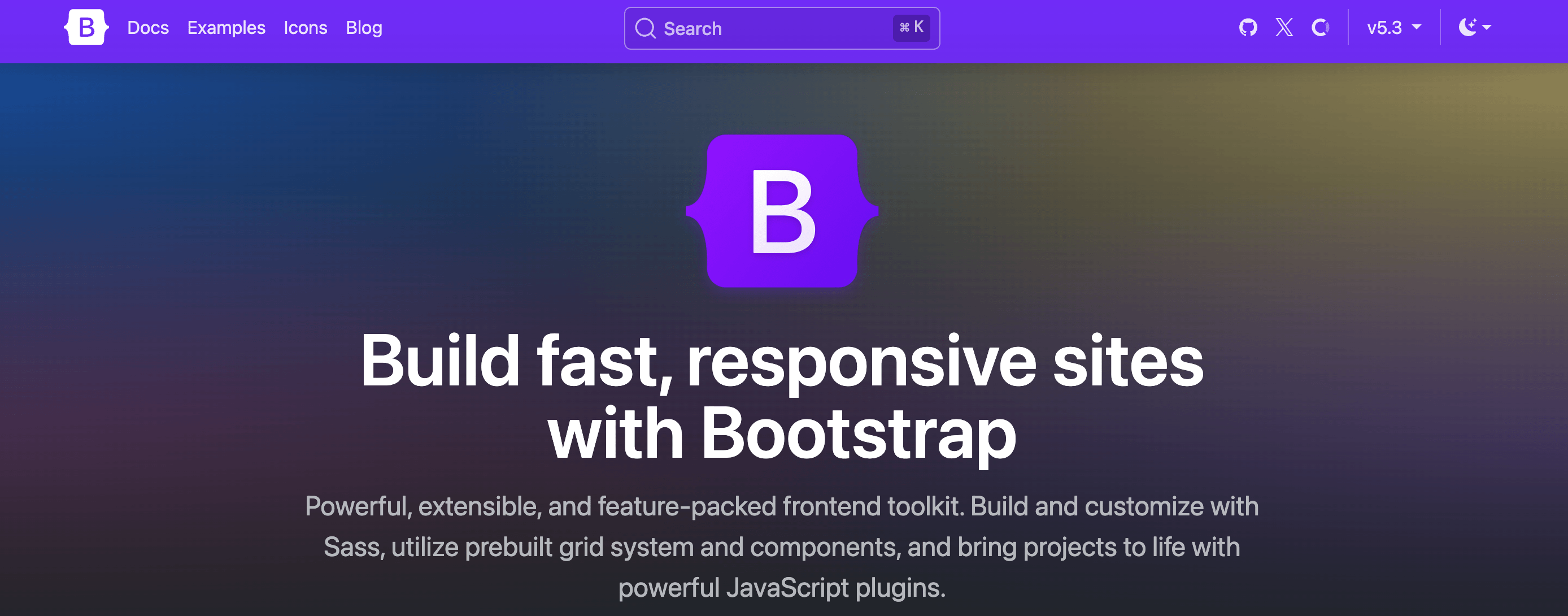Viewport: 1568px width, 616px height.
Task: Click the caret arrow beside the moon icon
Action: pyautogui.click(x=1487, y=28)
